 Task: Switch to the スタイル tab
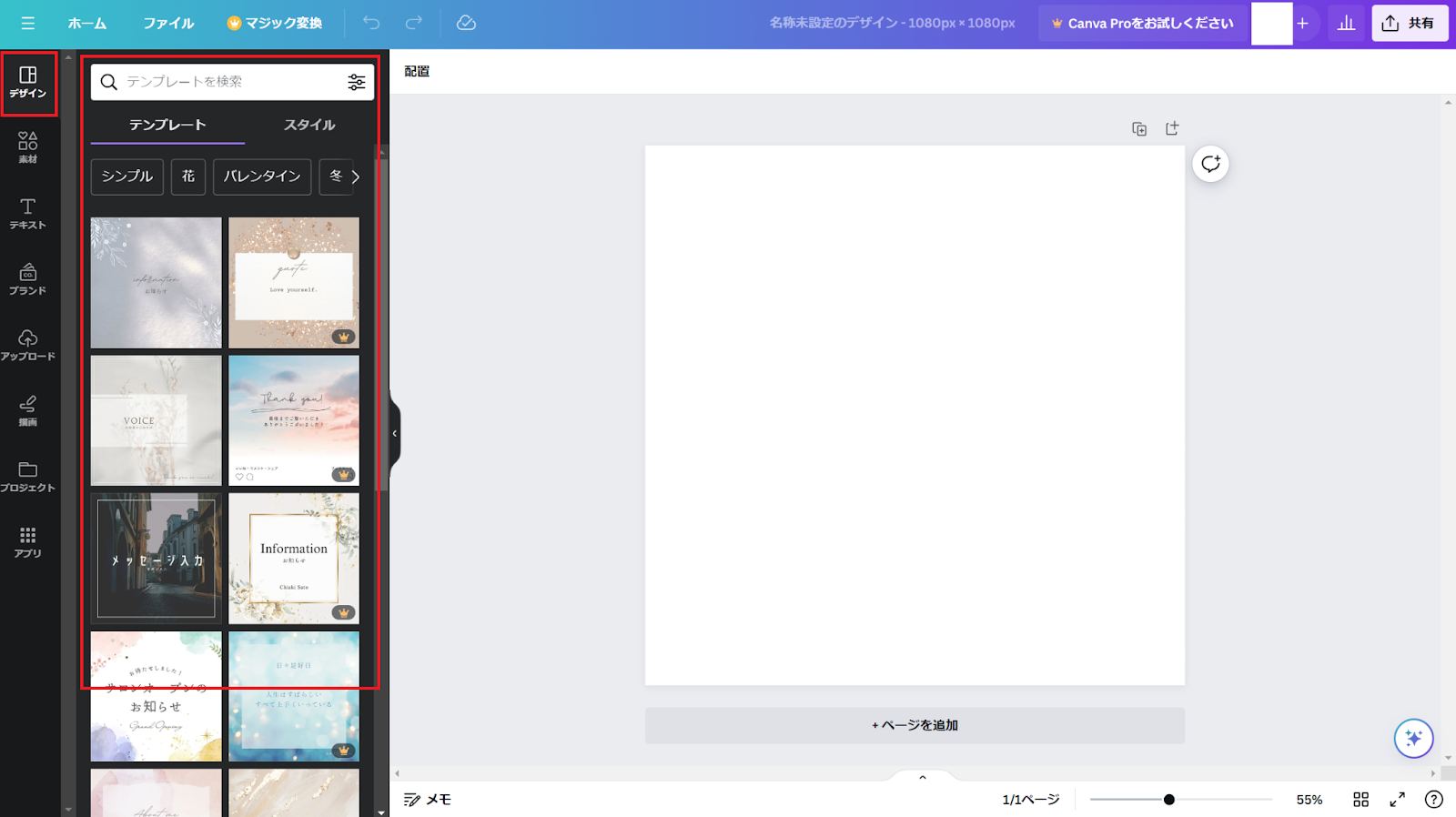(x=309, y=125)
